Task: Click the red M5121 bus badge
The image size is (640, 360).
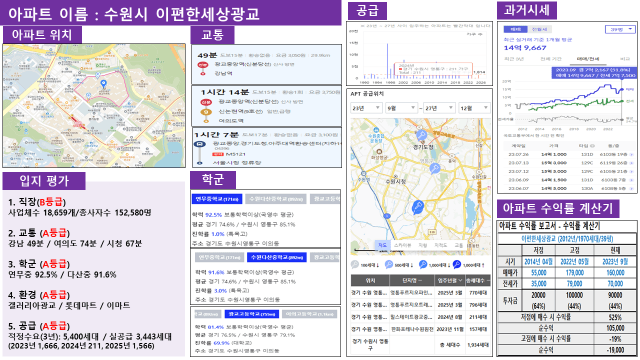Action: 218,154
